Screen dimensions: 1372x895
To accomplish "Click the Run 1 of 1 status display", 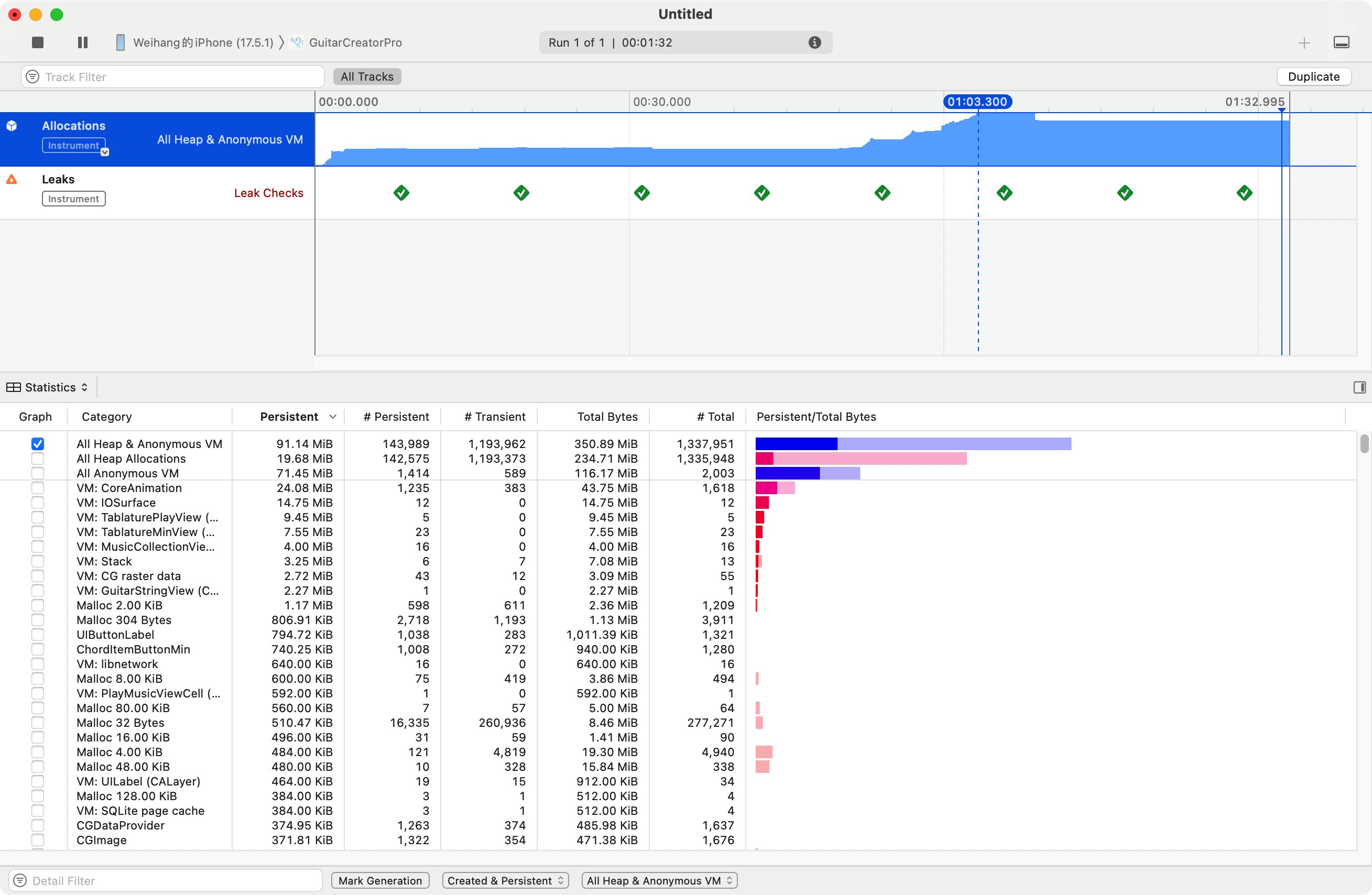I will (x=685, y=42).
